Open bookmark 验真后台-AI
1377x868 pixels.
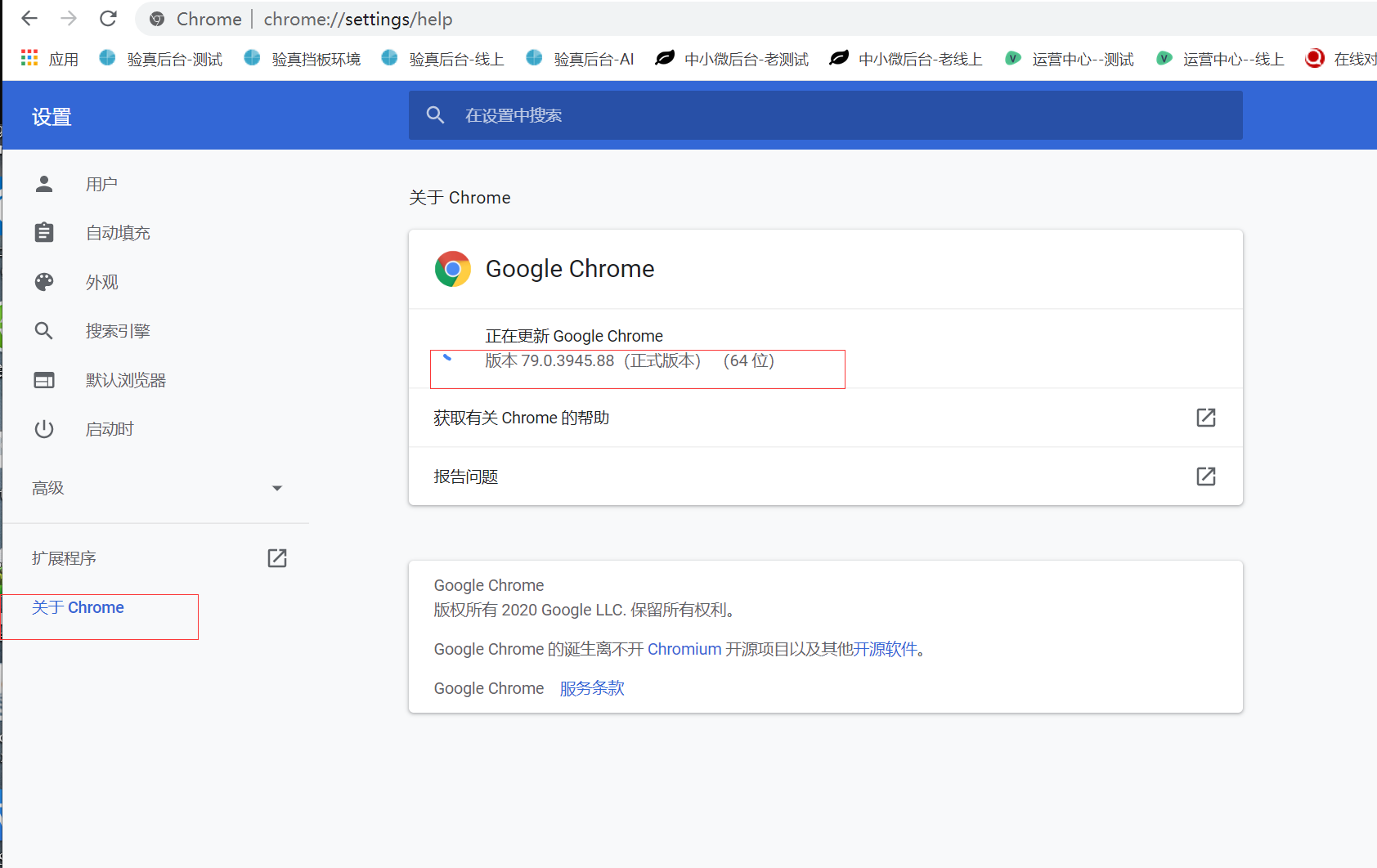[580, 59]
